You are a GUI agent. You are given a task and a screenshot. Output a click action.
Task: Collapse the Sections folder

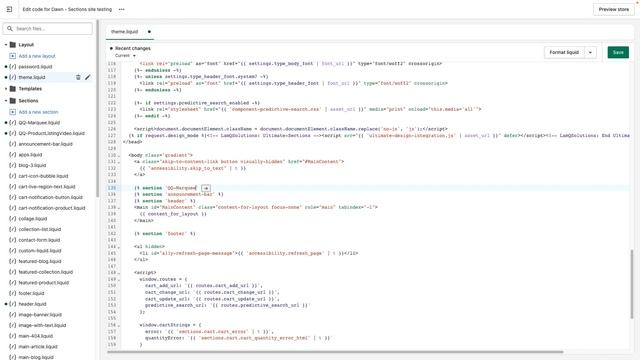point(6,100)
